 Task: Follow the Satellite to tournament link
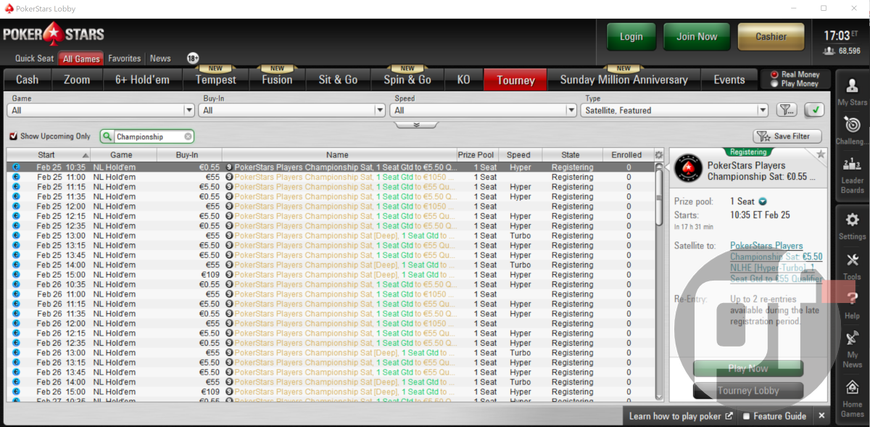(776, 262)
